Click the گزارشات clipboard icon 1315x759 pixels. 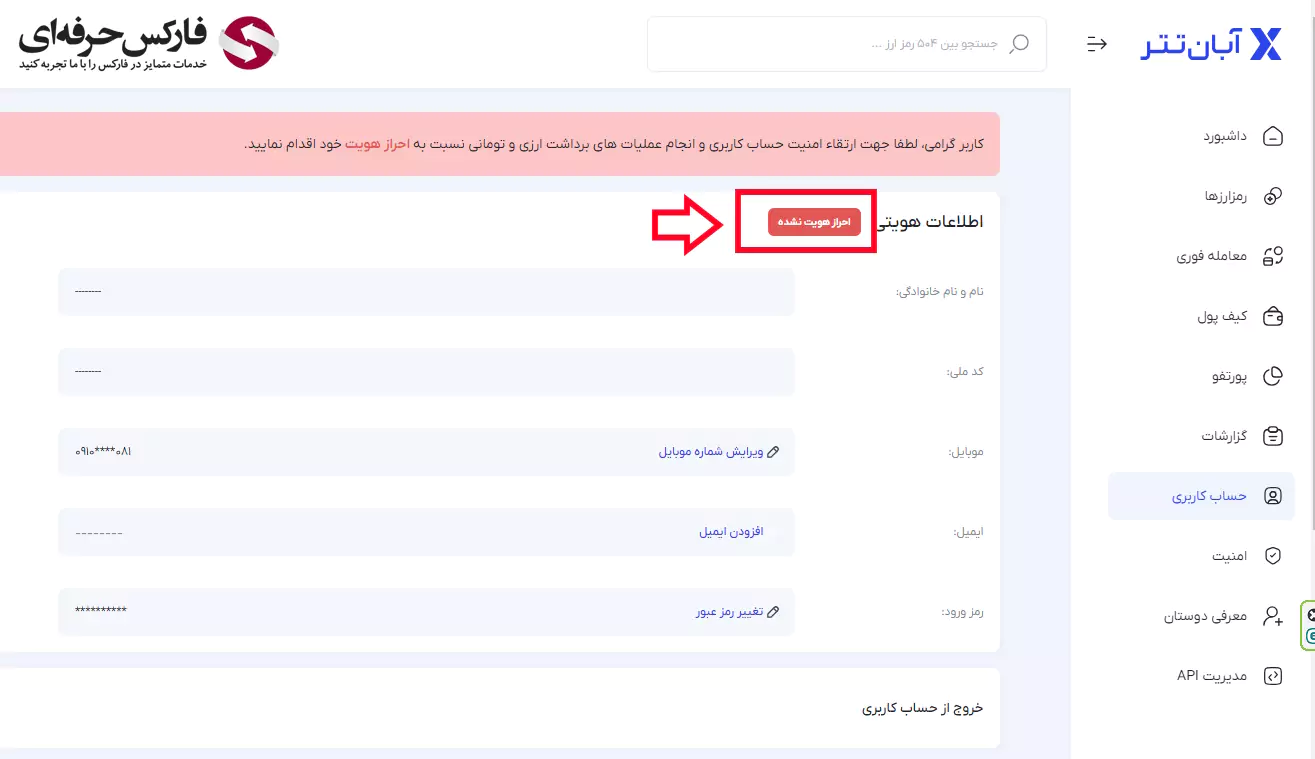1273,436
